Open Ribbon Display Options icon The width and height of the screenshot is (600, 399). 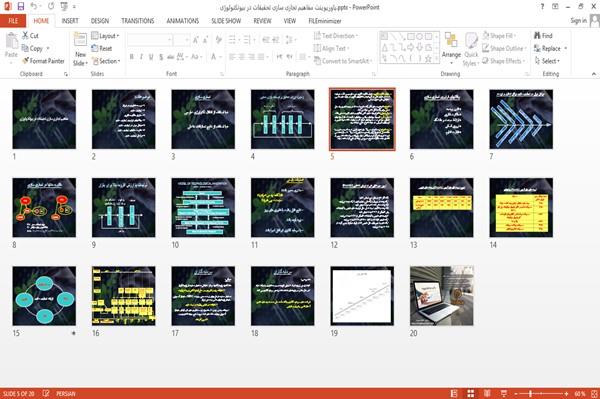click(555, 7)
